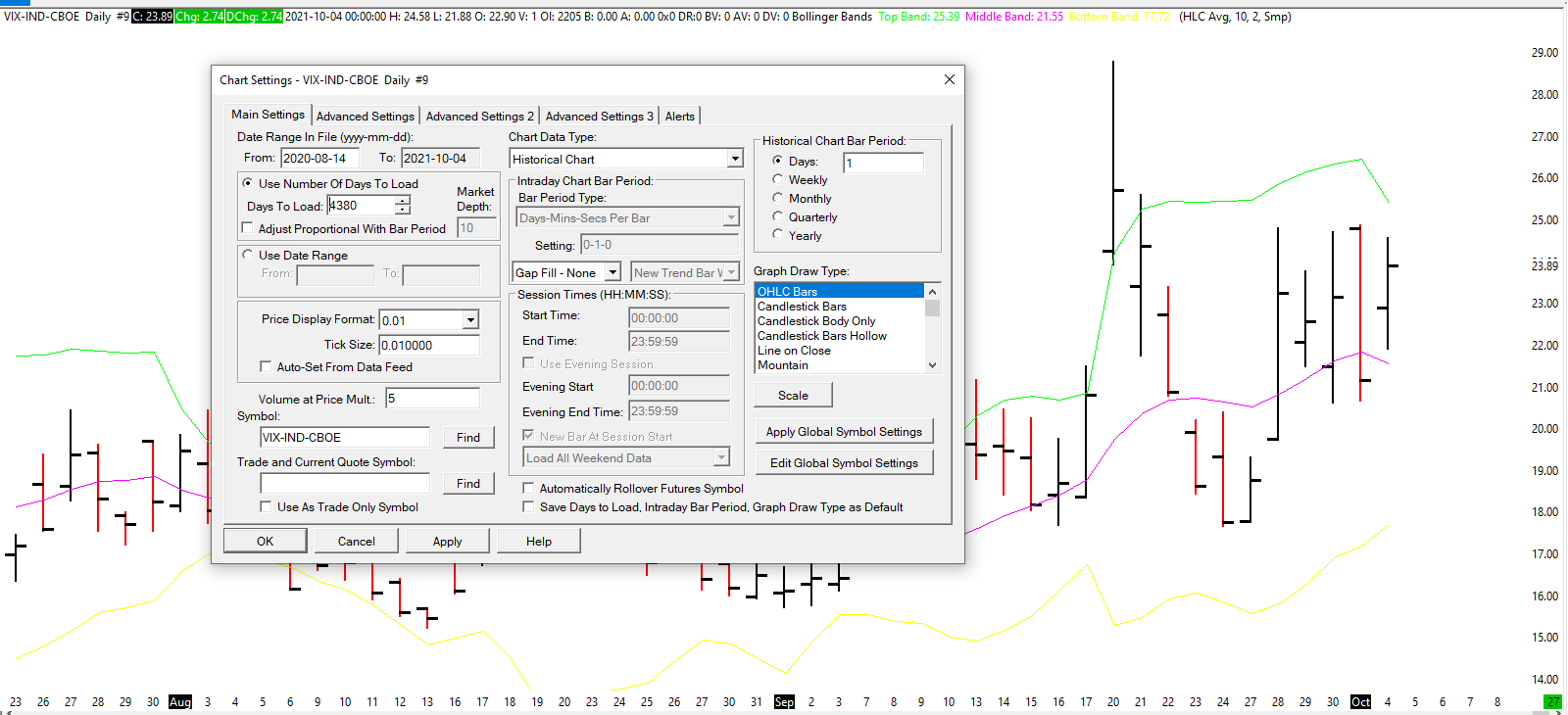The width and height of the screenshot is (1568, 715).
Task: Increase Days To Load spinner
Action: pos(402,201)
